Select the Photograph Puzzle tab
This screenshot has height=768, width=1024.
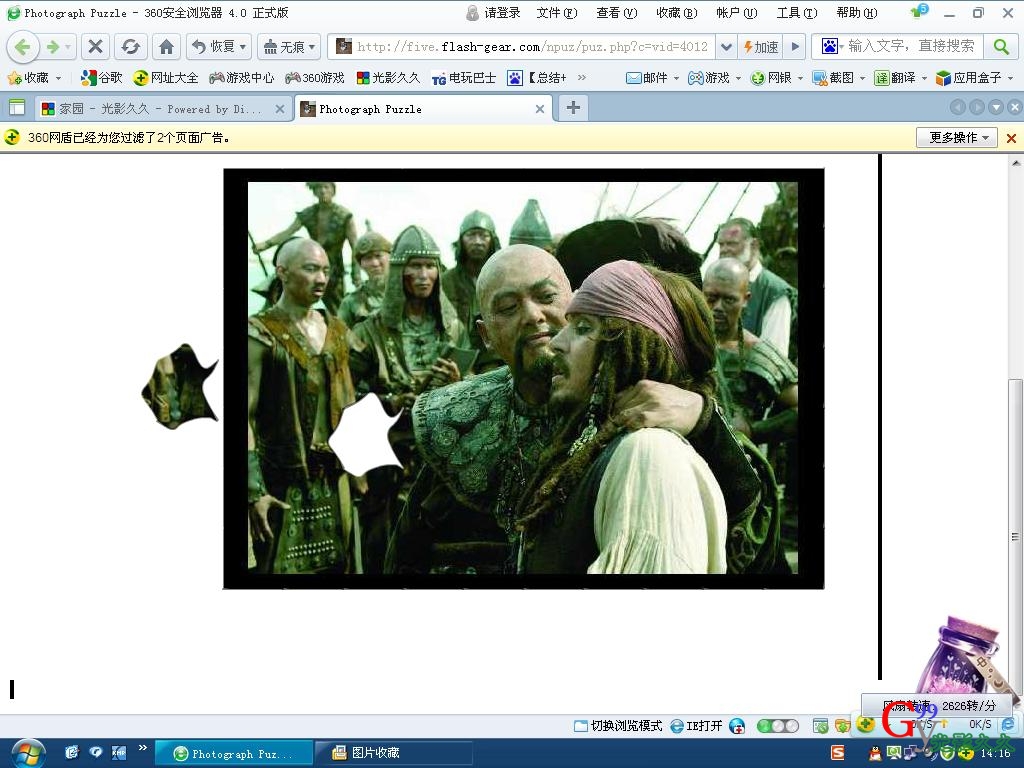(x=421, y=109)
